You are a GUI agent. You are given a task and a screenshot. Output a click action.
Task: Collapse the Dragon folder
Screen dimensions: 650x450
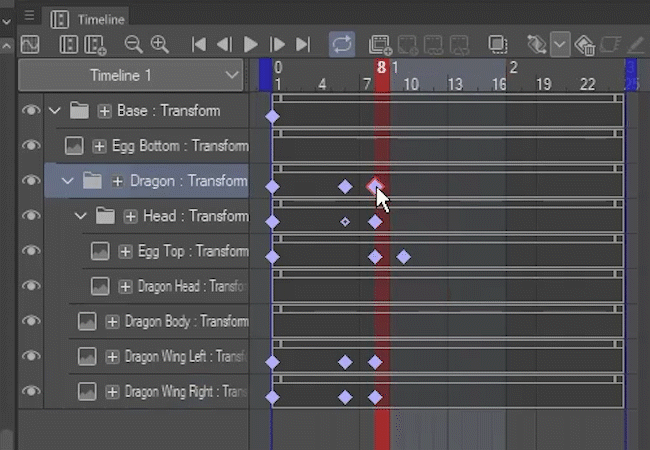67,181
